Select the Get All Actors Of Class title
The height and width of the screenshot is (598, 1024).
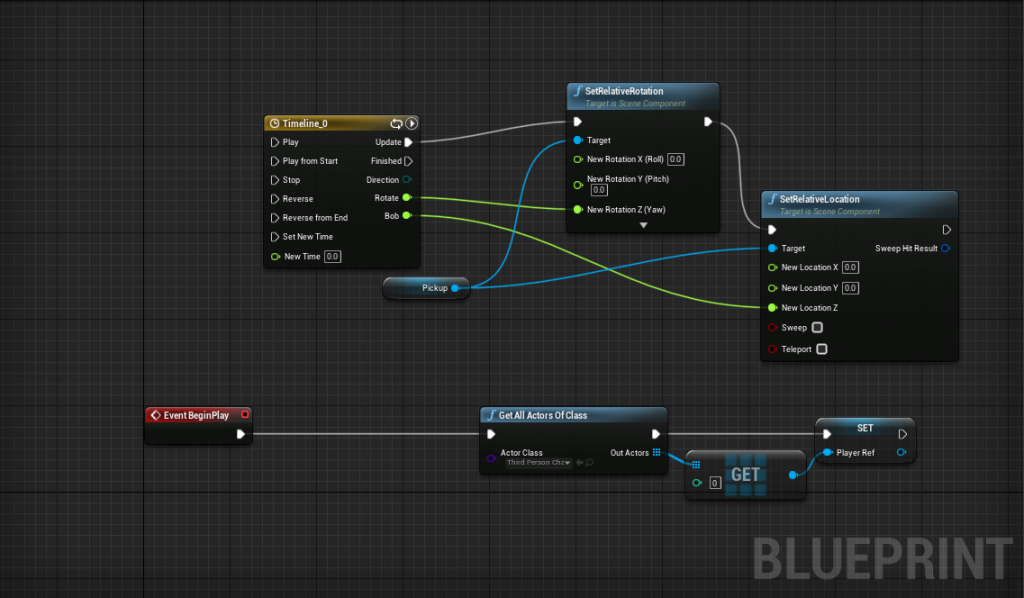pyautogui.click(x=543, y=415)
